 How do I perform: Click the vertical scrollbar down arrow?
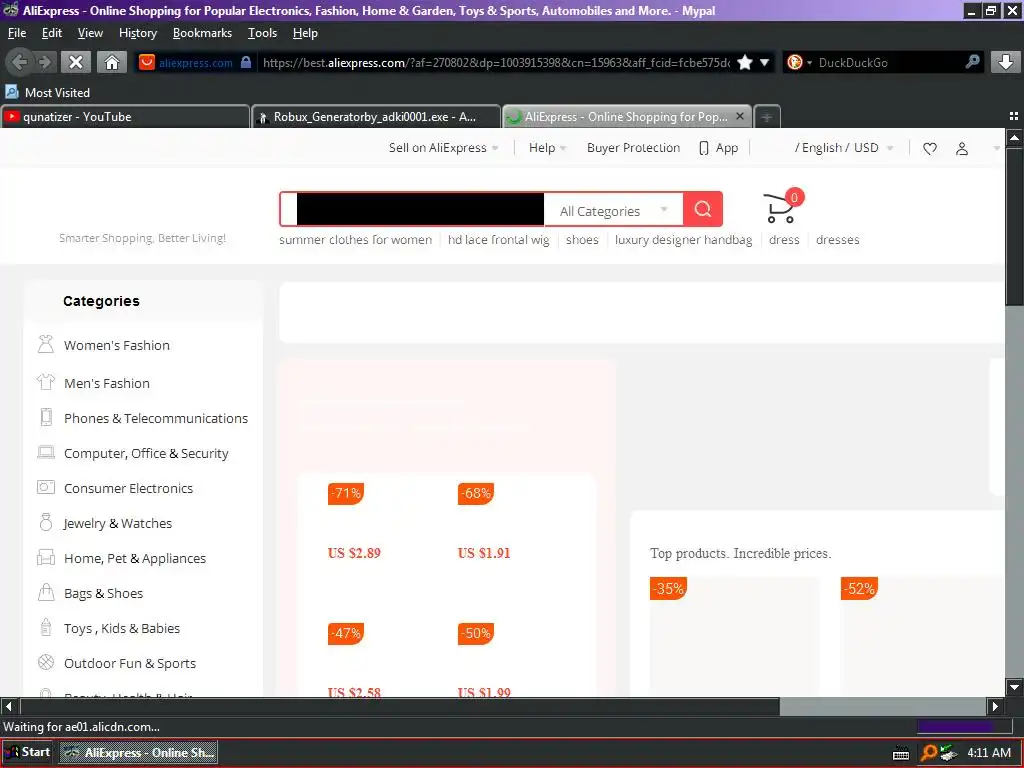click(1014, 687)
